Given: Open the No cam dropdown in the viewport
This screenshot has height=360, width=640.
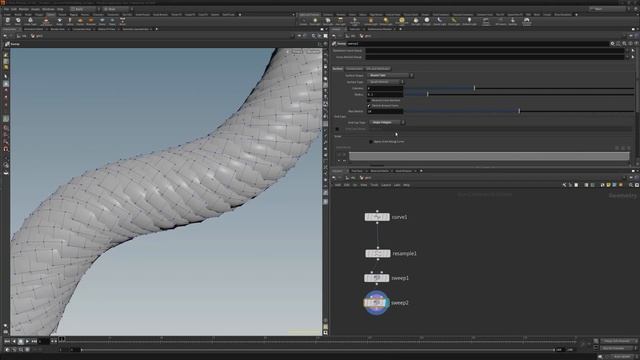Looking at the screenshot, I should pos(313,51).
